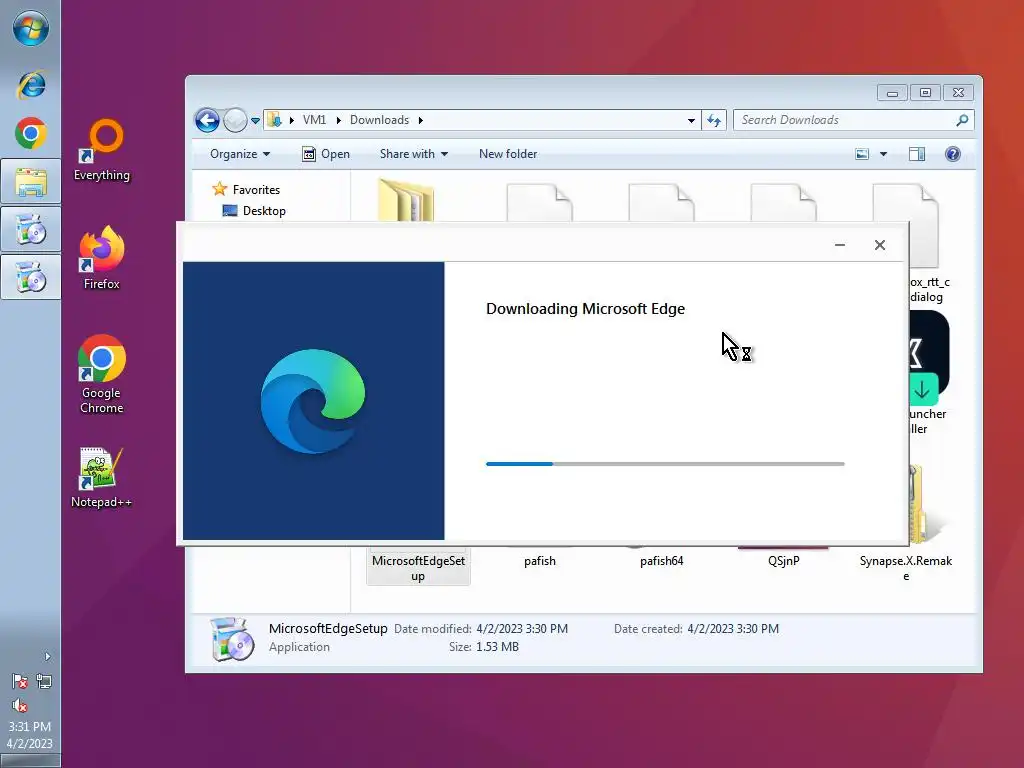Select the folder icon in the Downloads list
Screen dimensions: 1024x768
pyautogui.click(x=406, y=199)
